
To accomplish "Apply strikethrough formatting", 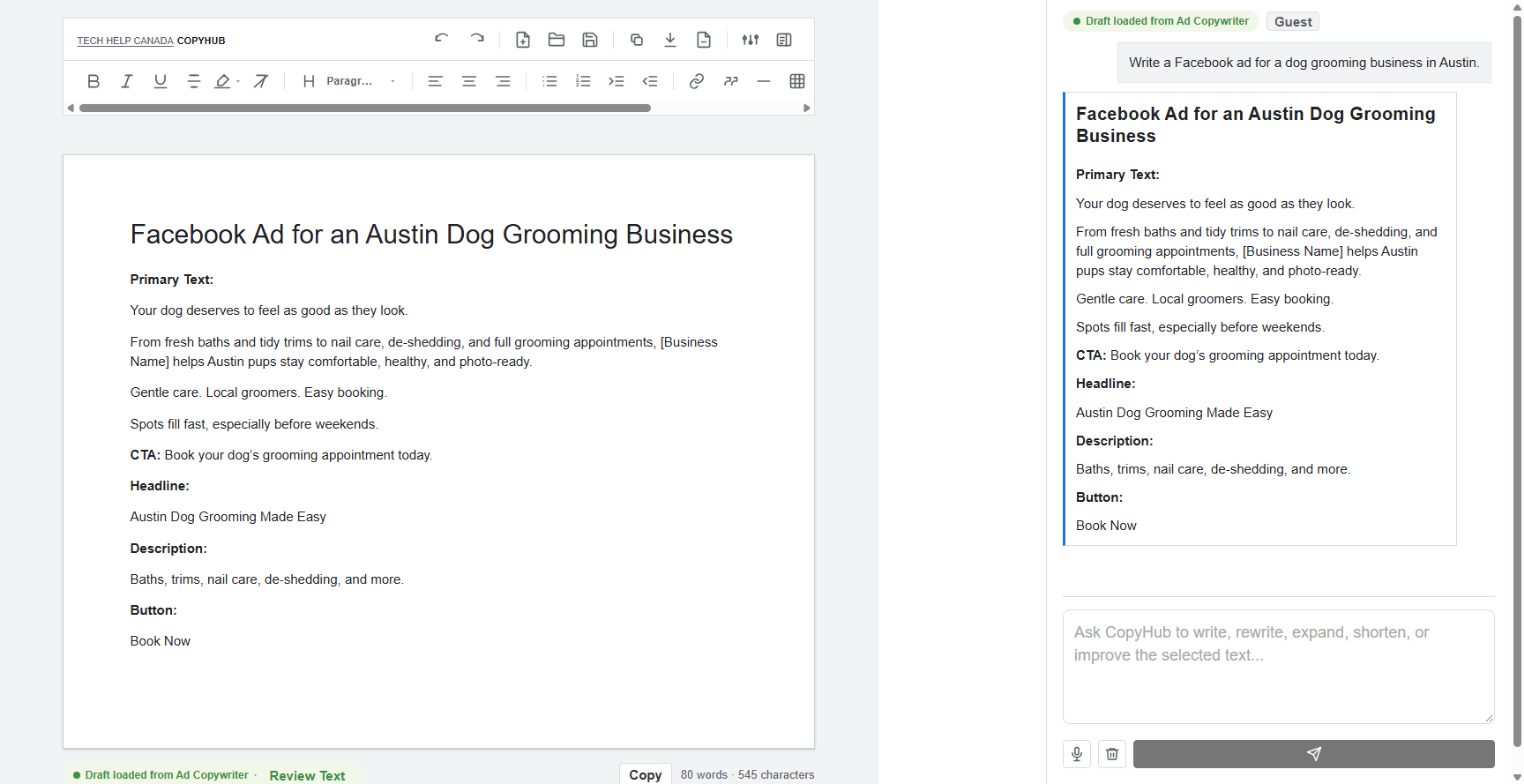I will [194, 81].
